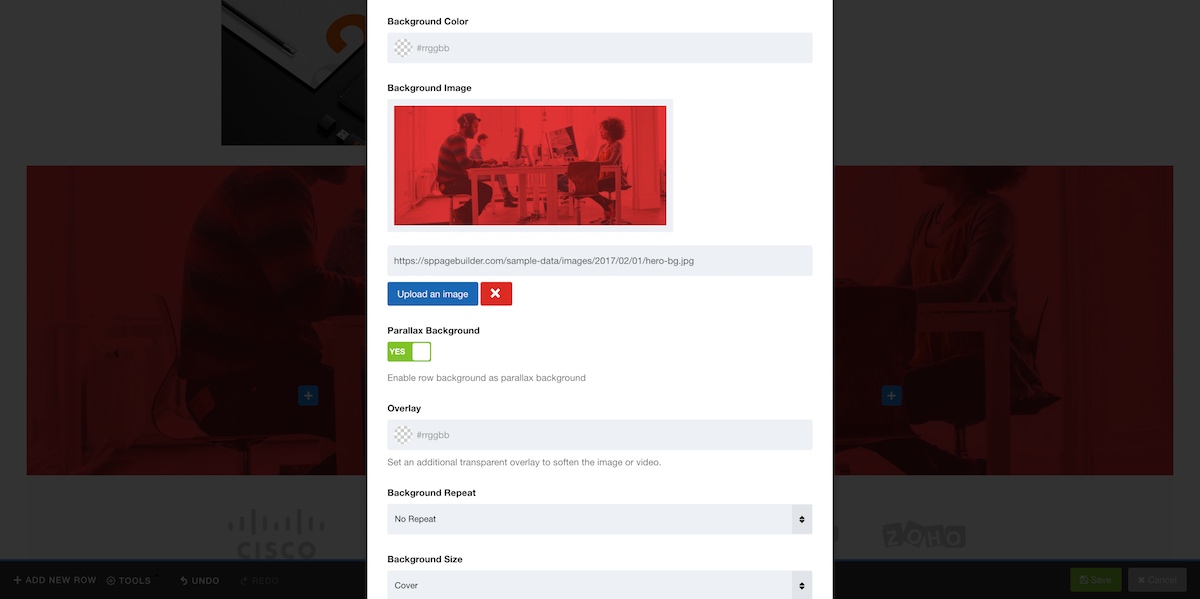The image size is (1200, 599).
Task: Click the Undo button
Action: coord(200,580)
